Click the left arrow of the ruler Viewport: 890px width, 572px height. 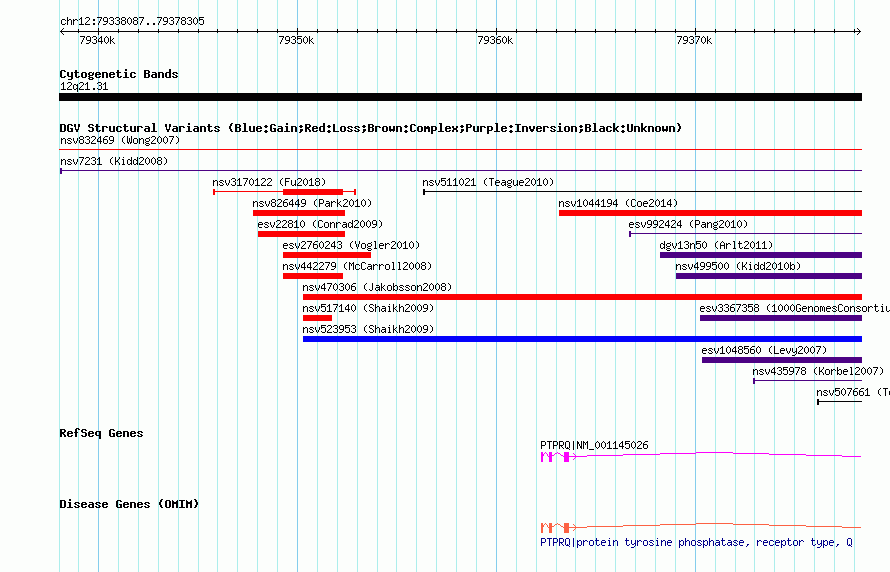click(62, 32)
